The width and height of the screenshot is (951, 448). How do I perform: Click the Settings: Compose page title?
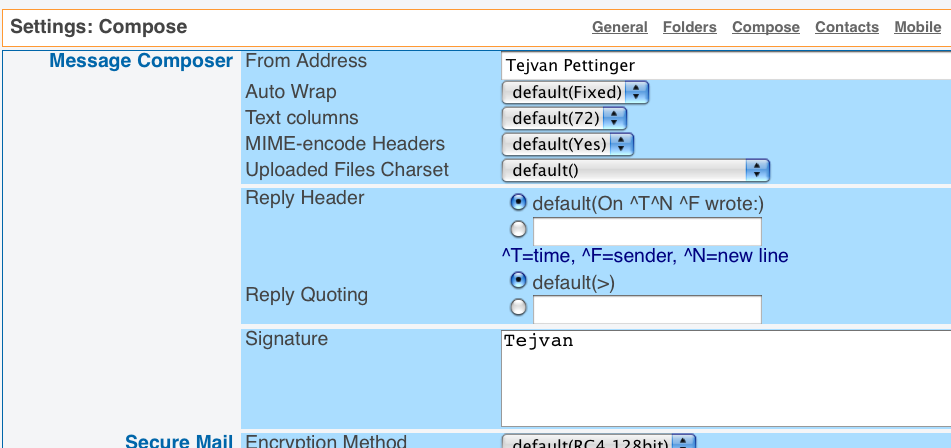click(99, 27)
